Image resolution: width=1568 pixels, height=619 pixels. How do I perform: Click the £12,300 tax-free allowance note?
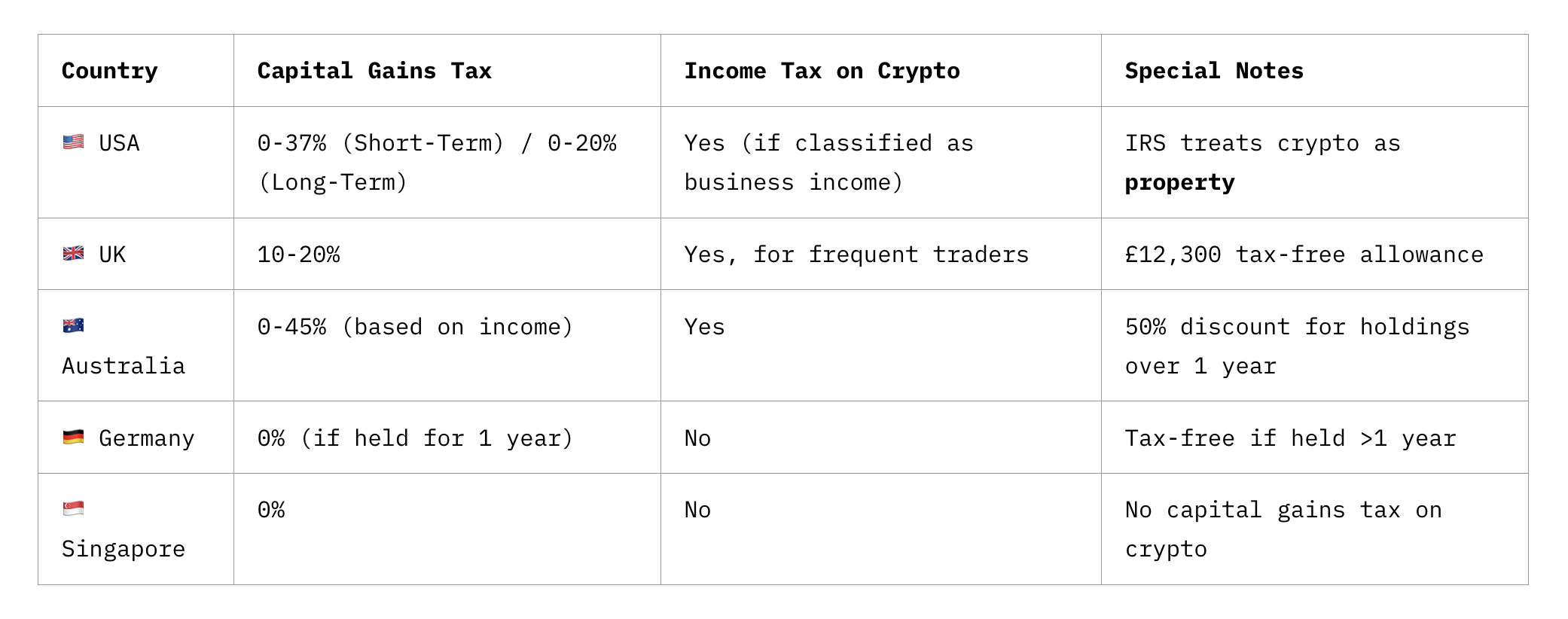[x=1304, y=255]
